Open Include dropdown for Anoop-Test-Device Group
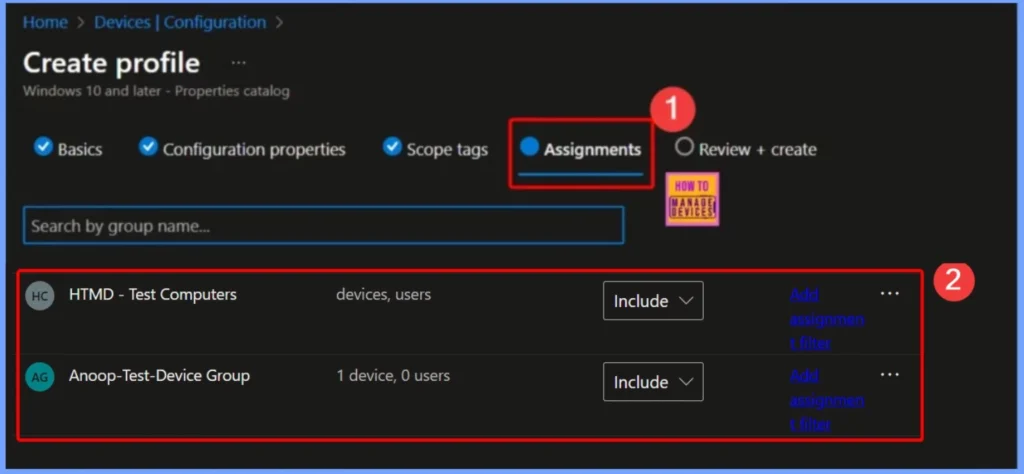 (653, 381)
